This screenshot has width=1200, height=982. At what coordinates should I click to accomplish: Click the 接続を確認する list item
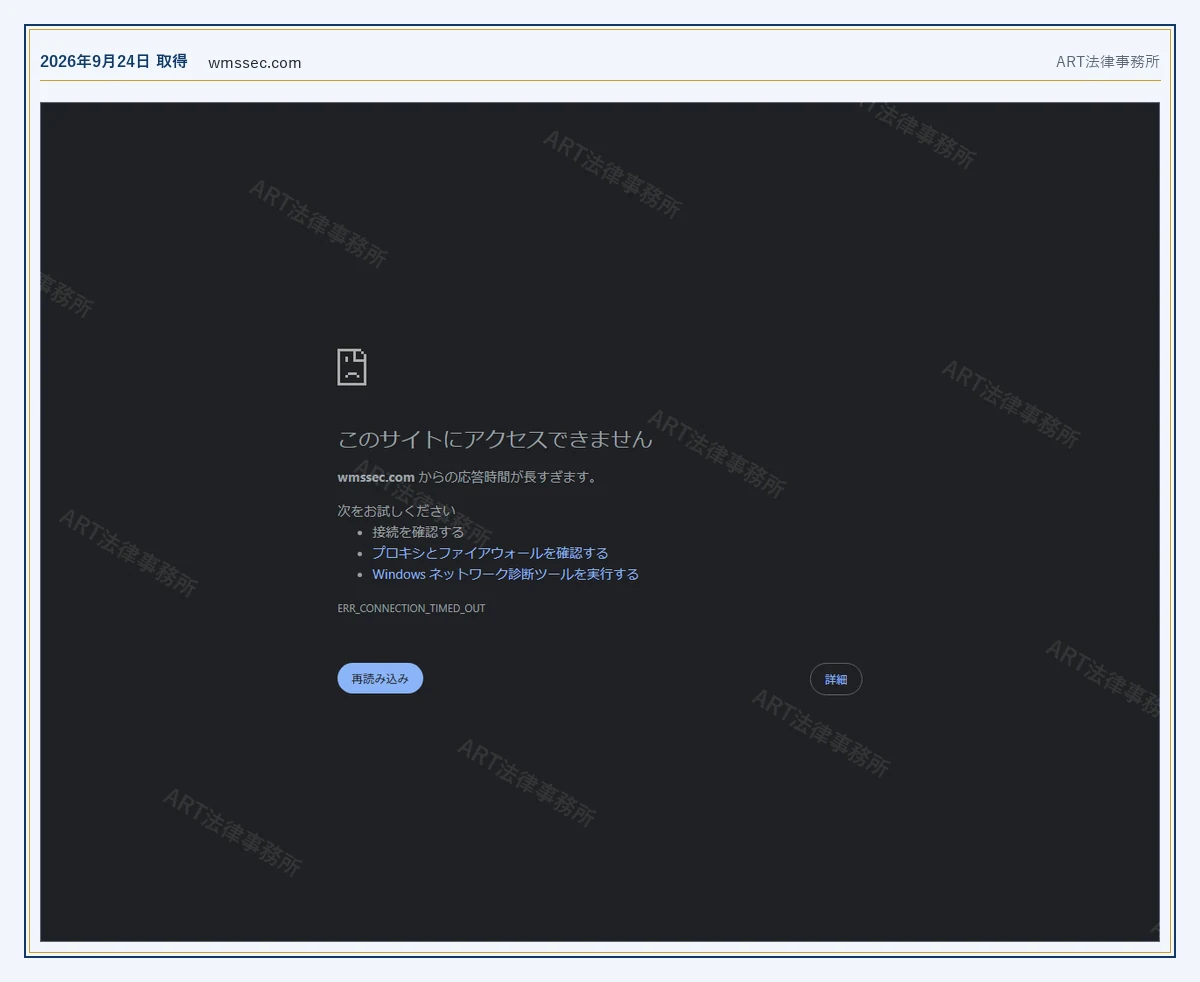click(418, 532)
